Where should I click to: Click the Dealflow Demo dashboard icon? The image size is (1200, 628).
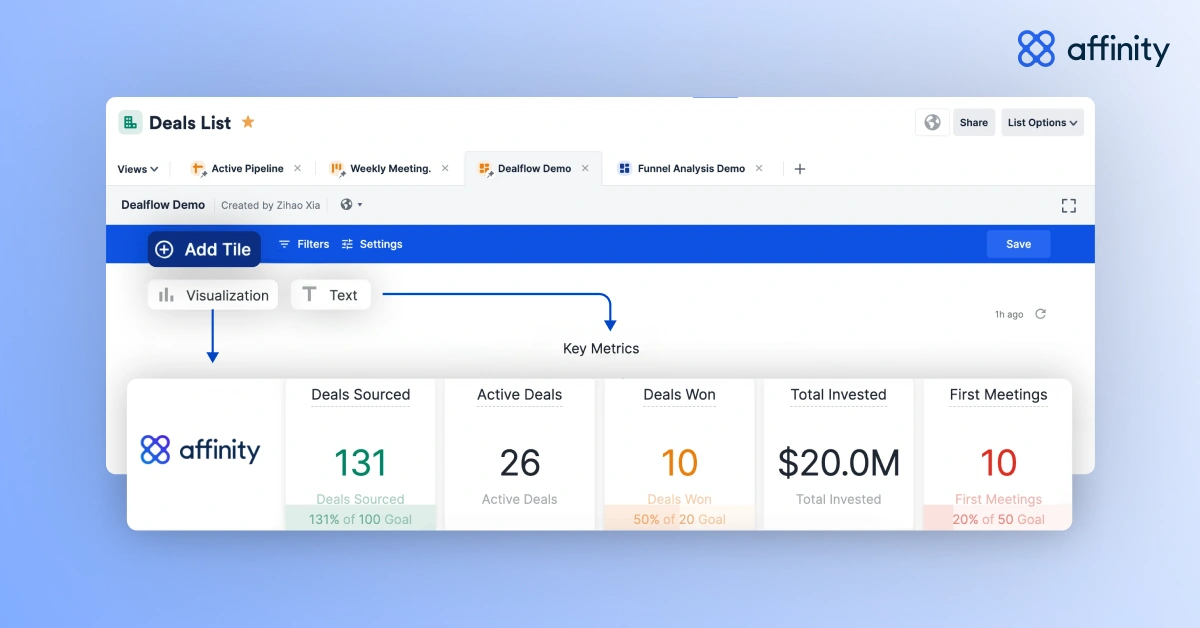tap(486, 169)
